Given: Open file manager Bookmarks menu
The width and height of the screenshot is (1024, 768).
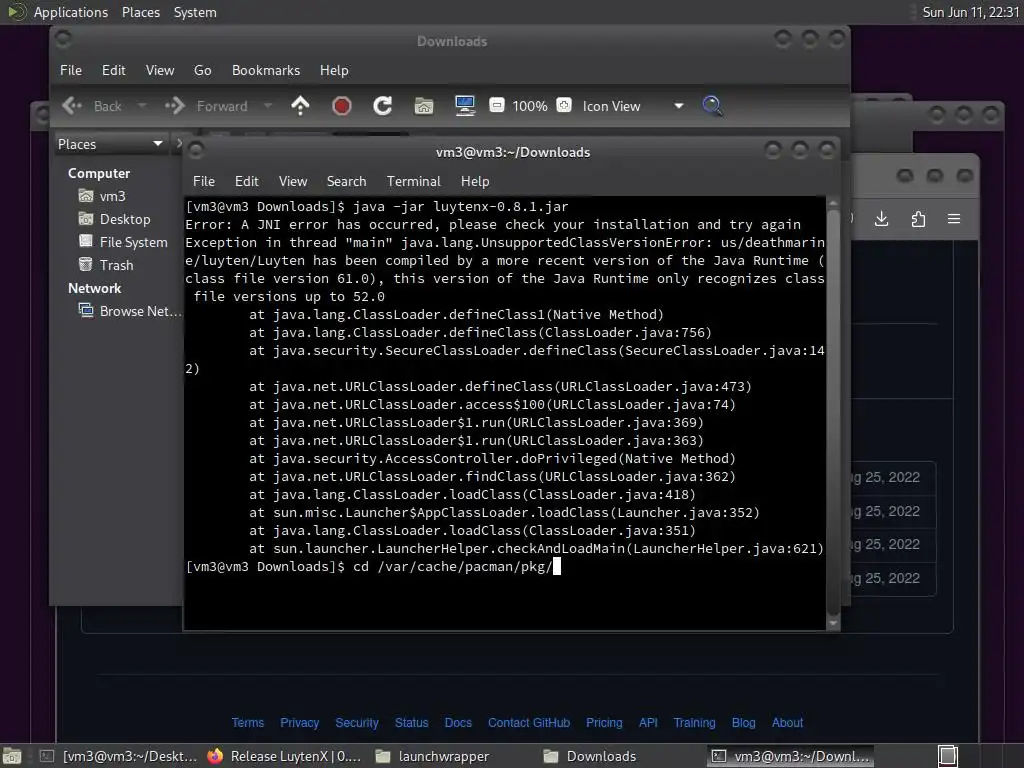Looking at the screenshot, I should (x=266, y=71).
